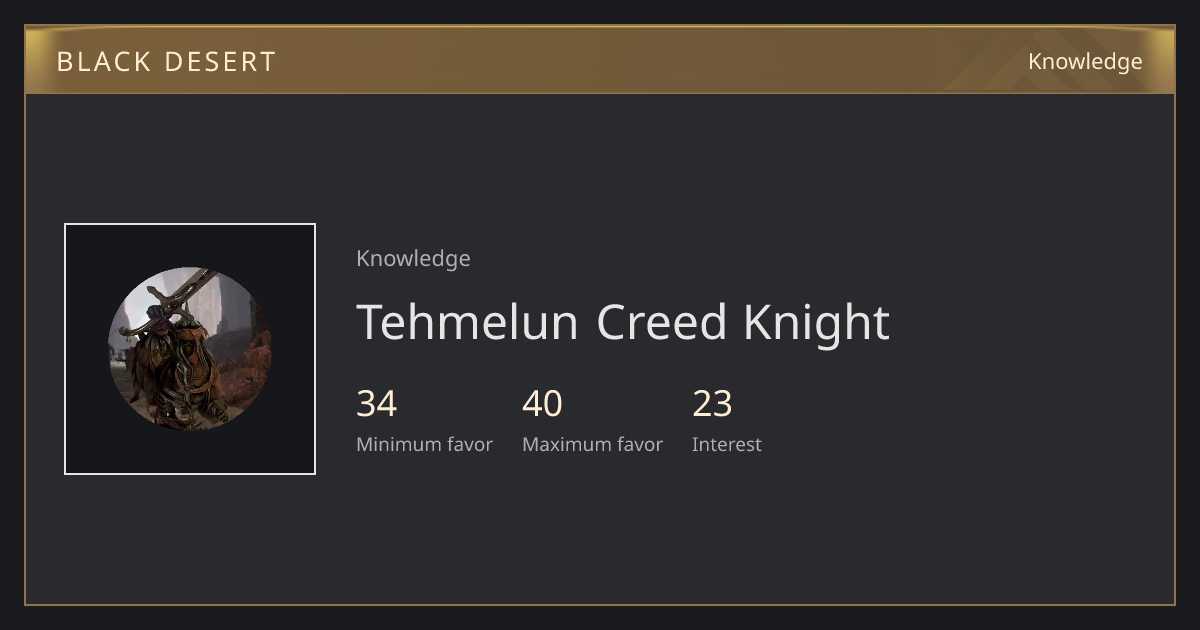This screenshot has height=630, width=1200.
Task: Click the BLACK DESERT header title
Action: click(166, 61)
